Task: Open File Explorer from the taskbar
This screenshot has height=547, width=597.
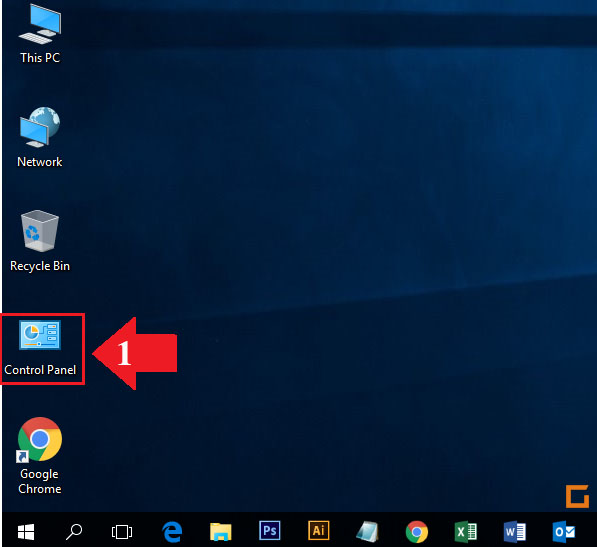Action: pyautogui.click(x=221, y=531)
